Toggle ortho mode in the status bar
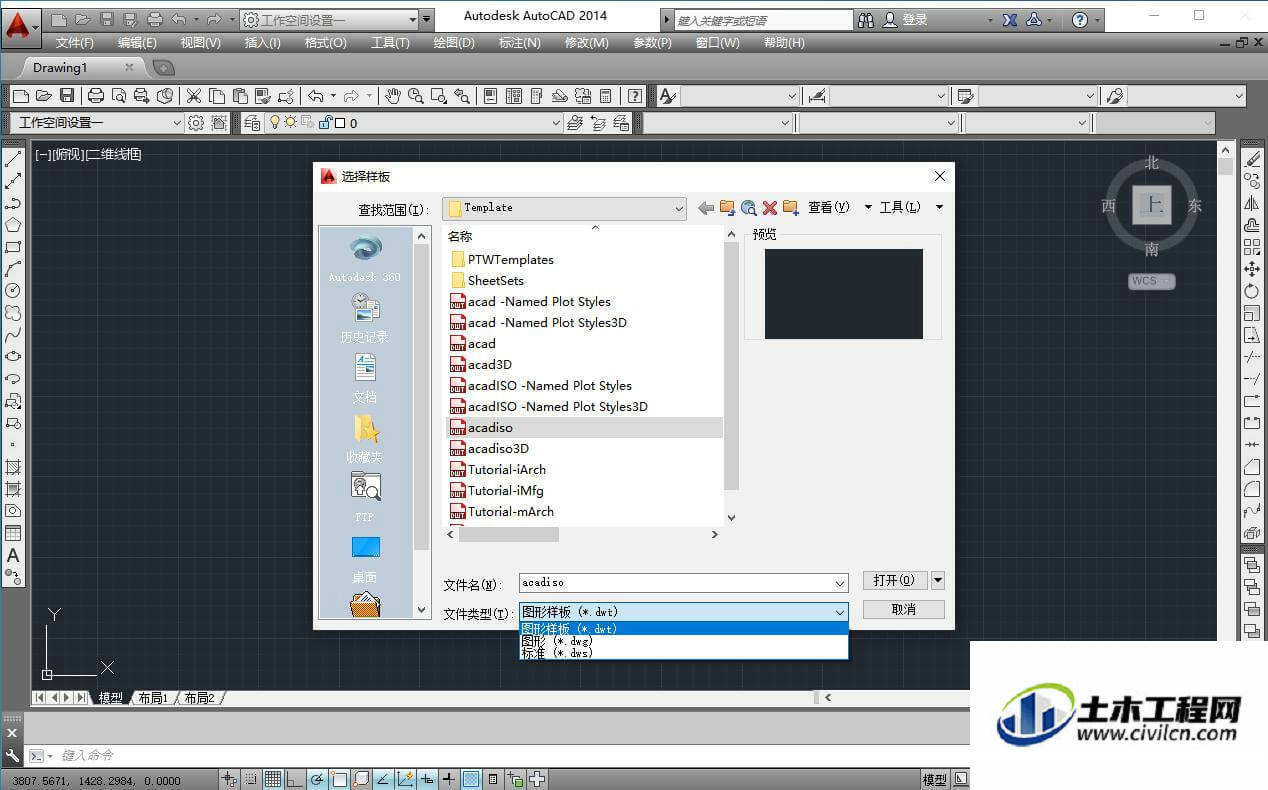1268x790 pixels. pyautogui.click(x=294, y=780)
